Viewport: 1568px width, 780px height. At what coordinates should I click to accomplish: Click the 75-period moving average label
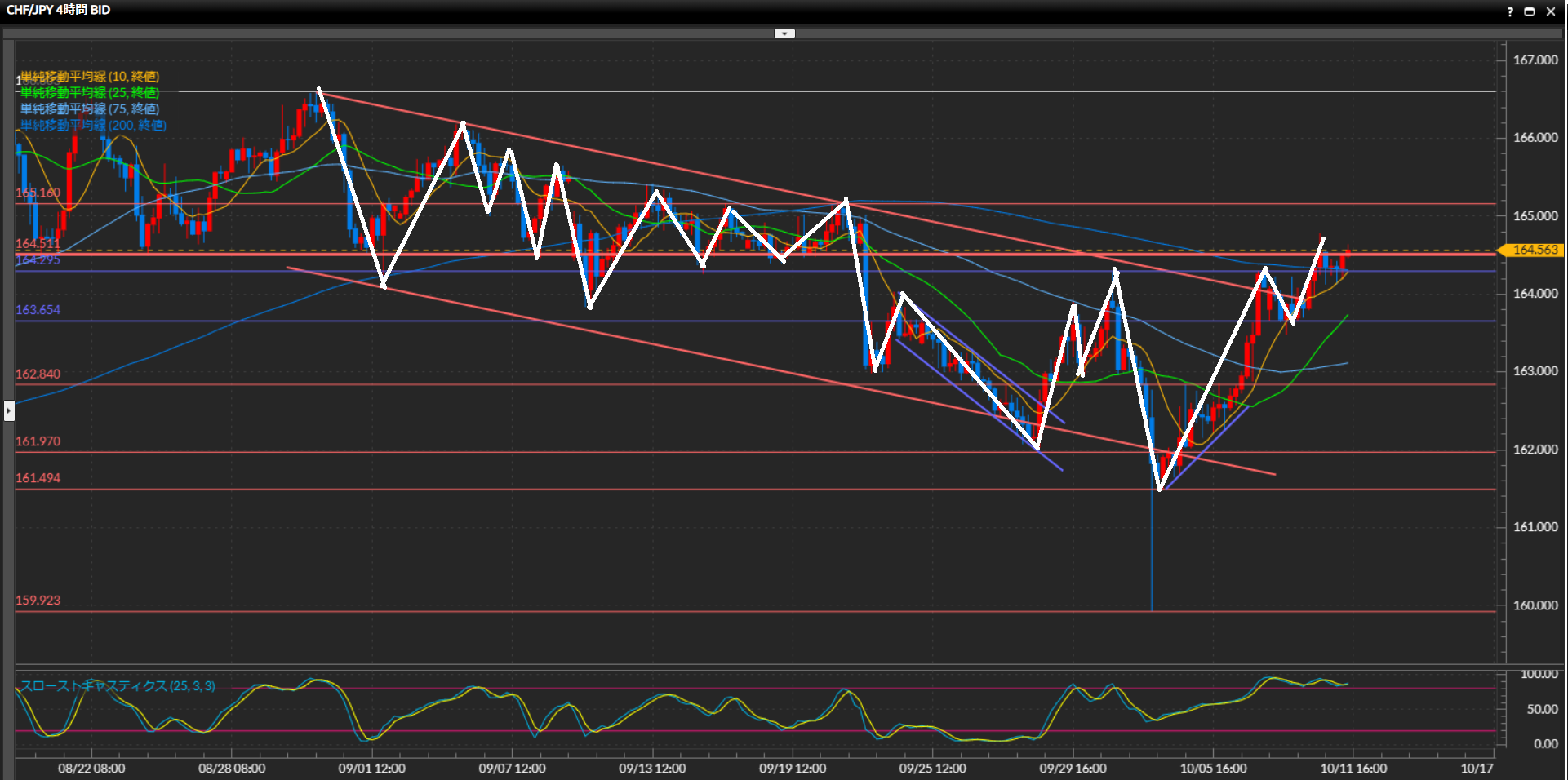(x=90, y=109)
